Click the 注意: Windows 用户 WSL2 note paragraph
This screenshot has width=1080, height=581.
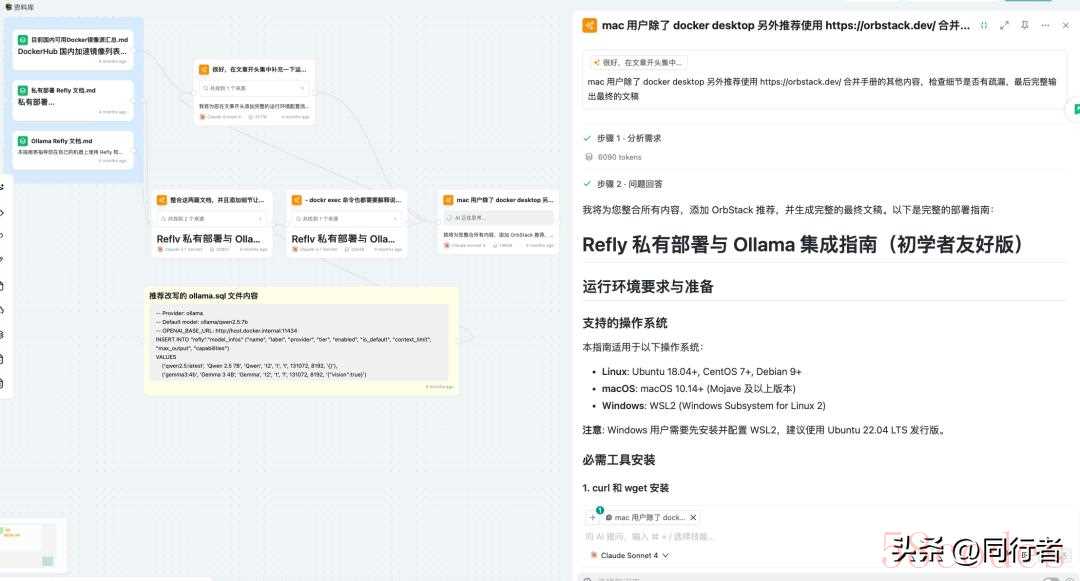point(765,430)
